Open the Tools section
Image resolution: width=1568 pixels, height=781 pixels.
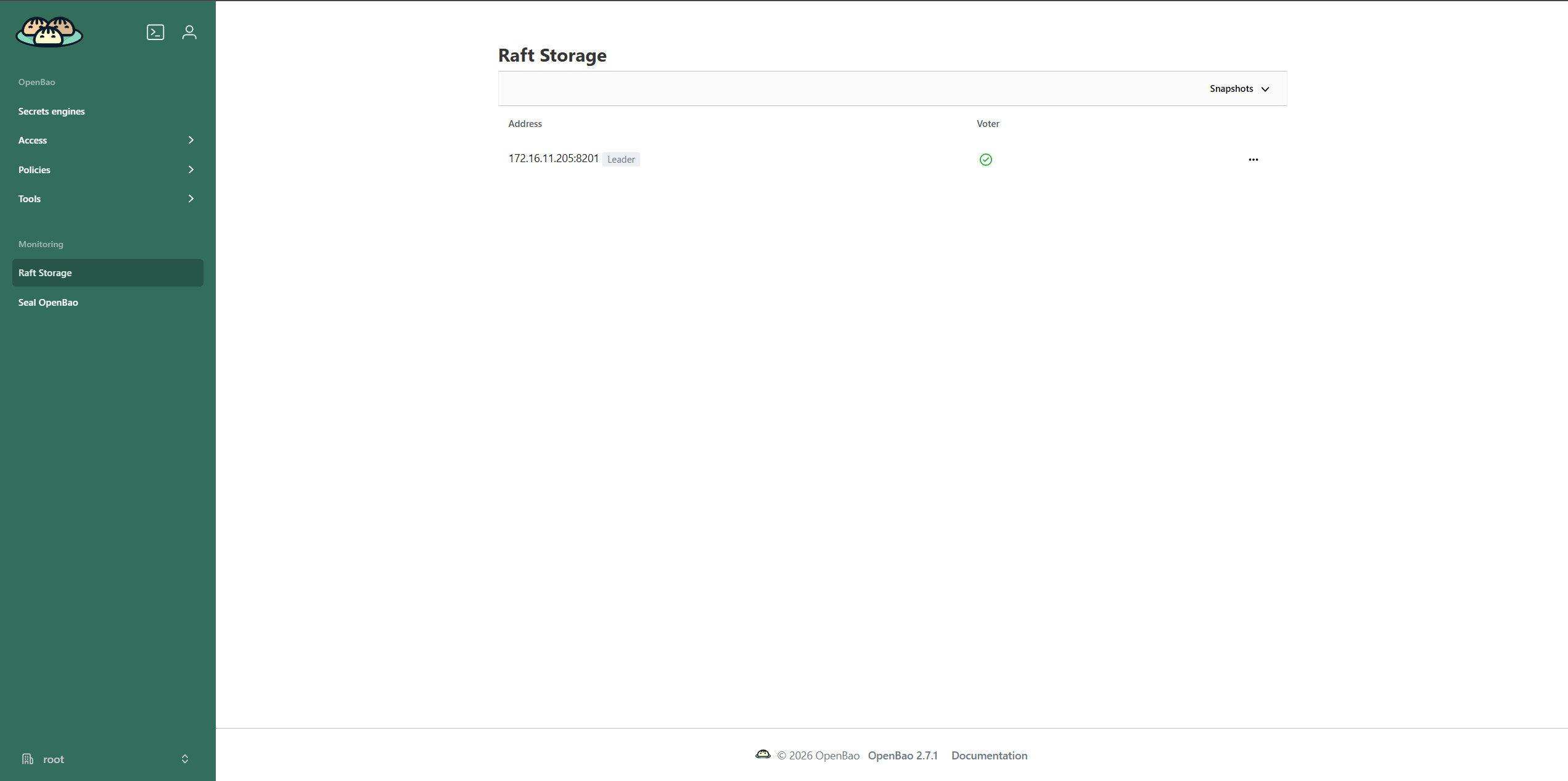coord(107,198)
